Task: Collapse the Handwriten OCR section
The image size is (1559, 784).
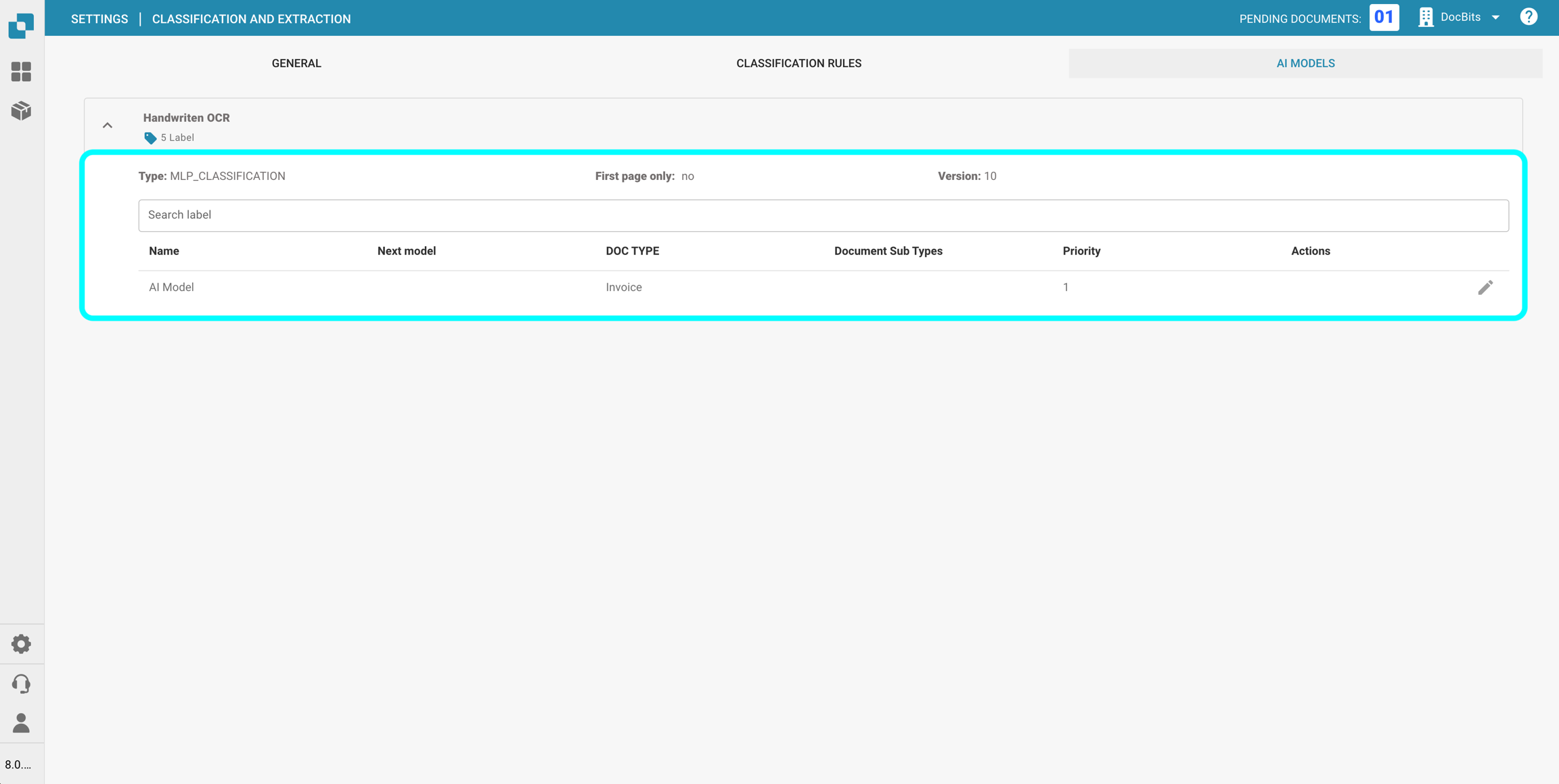Action: pos(108,126)
